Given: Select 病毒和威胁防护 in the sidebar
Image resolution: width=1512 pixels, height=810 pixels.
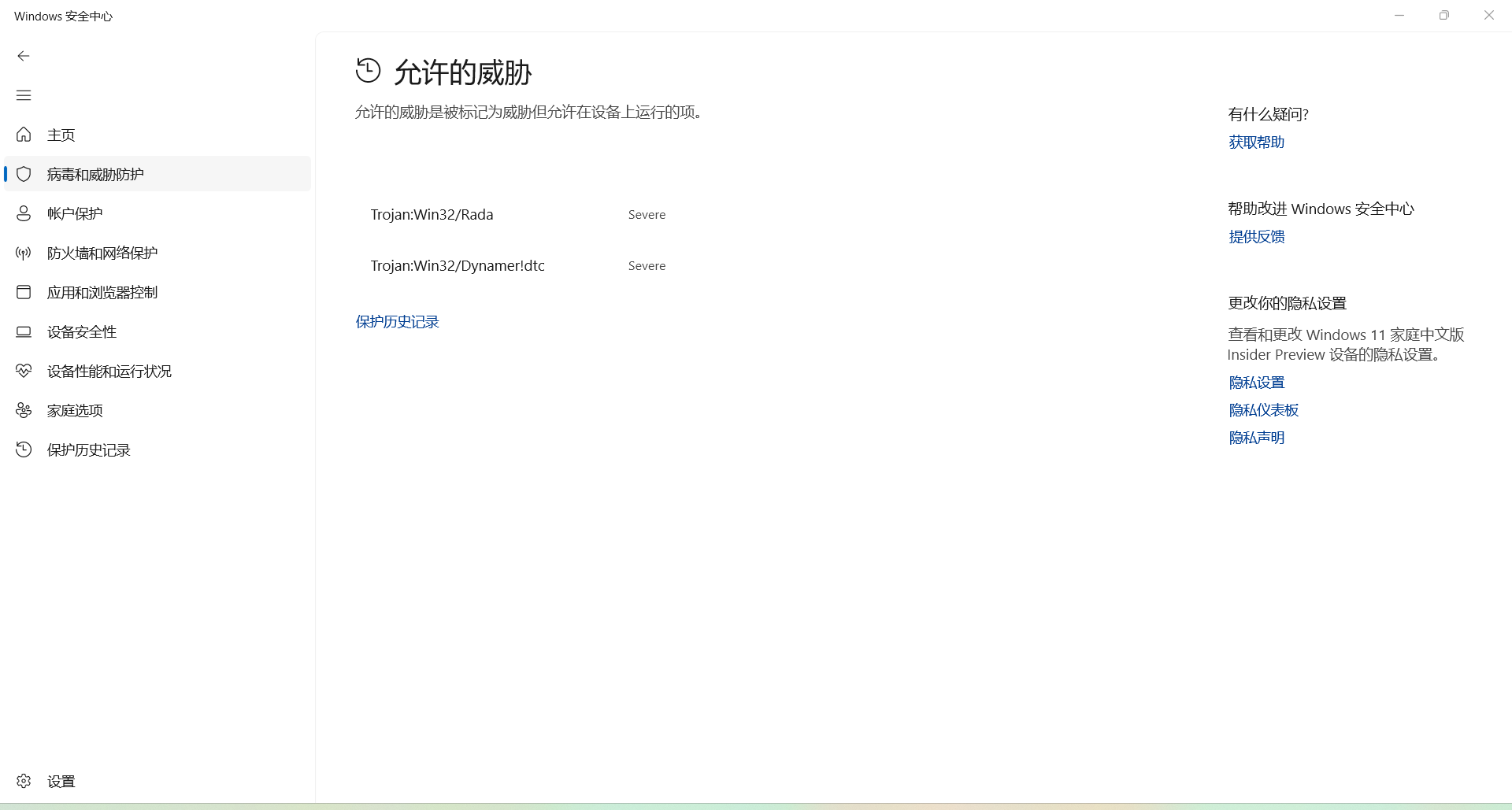Looking at the screenshot, I should click(157, 174).
